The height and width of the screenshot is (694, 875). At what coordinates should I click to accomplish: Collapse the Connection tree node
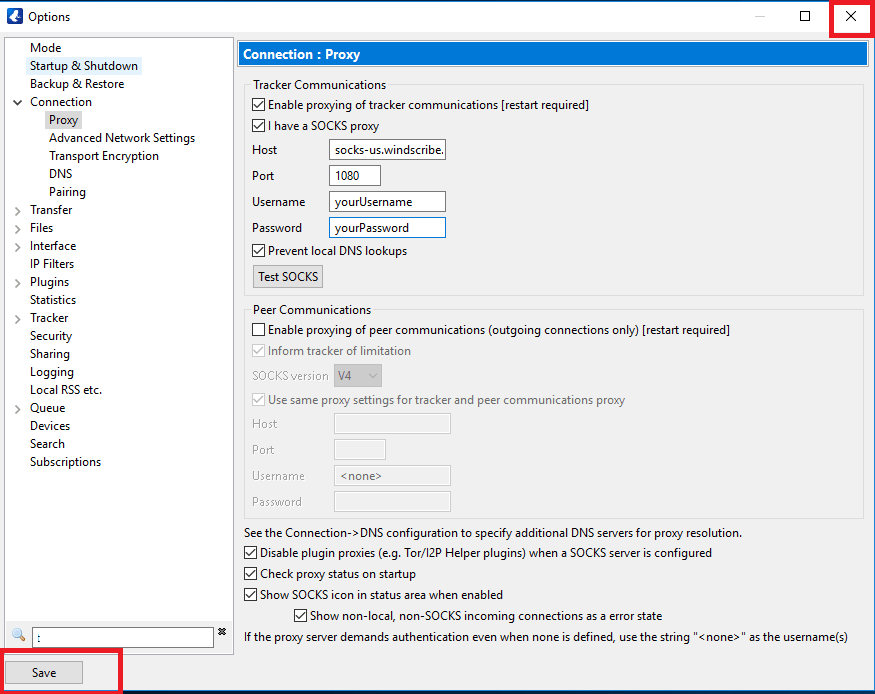[18, 103]
